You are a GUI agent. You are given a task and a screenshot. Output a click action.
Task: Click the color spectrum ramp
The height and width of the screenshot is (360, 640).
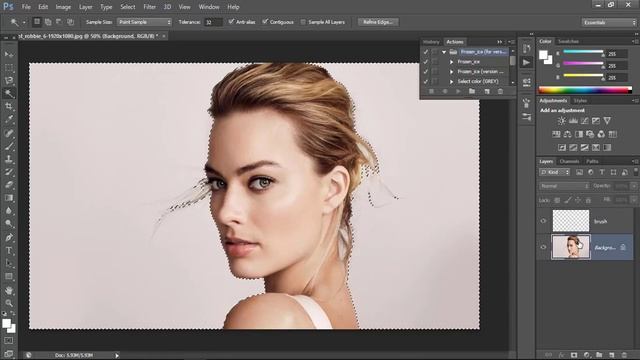click(x=585, y=90)
